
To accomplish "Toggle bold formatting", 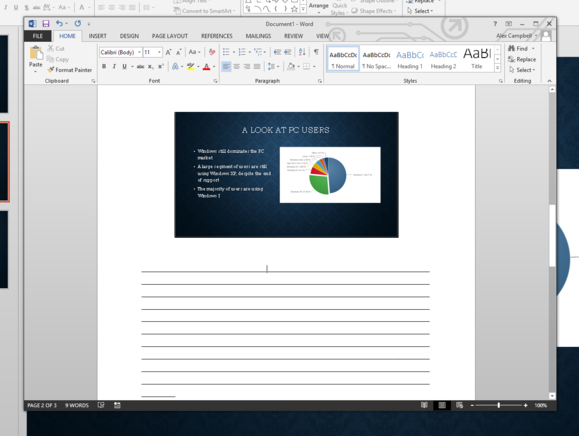I will (104, 66).
